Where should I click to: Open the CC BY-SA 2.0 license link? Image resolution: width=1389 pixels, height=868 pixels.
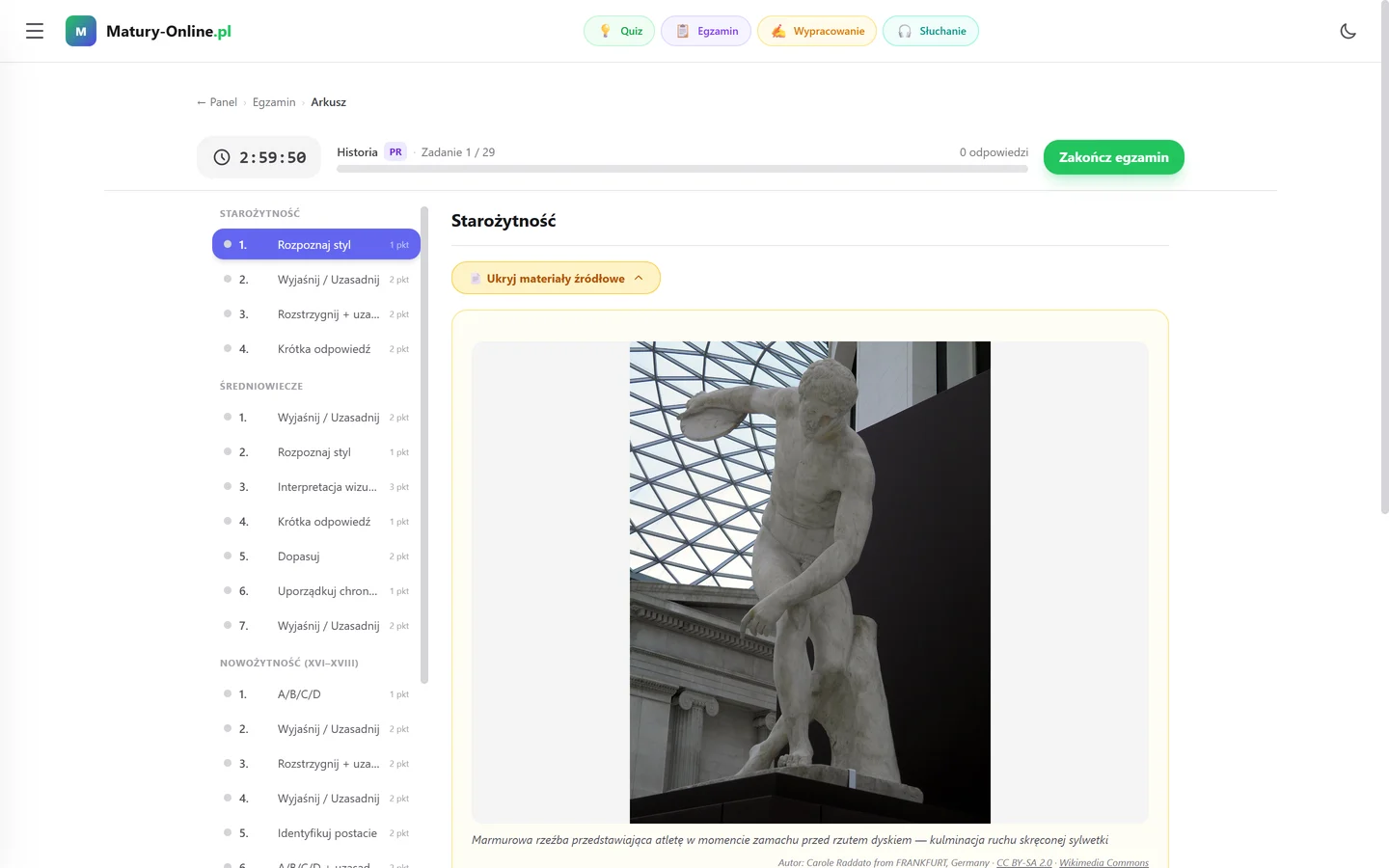tap(1024, 862)
